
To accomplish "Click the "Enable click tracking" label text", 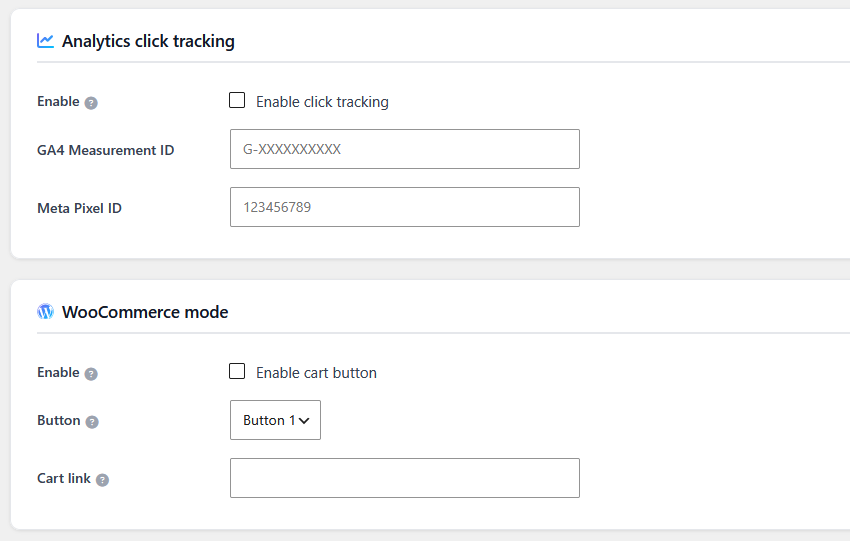I will click(x=322, y=102).
